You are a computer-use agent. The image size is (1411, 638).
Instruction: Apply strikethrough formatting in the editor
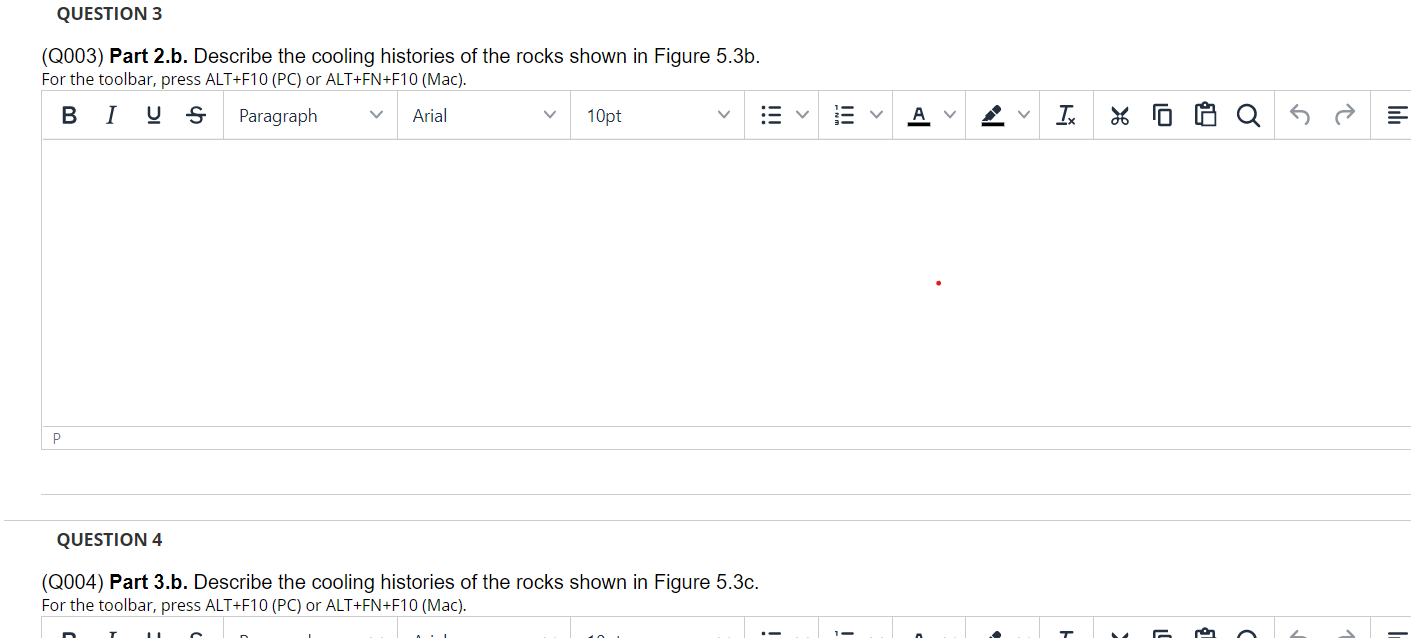[195, 115]
